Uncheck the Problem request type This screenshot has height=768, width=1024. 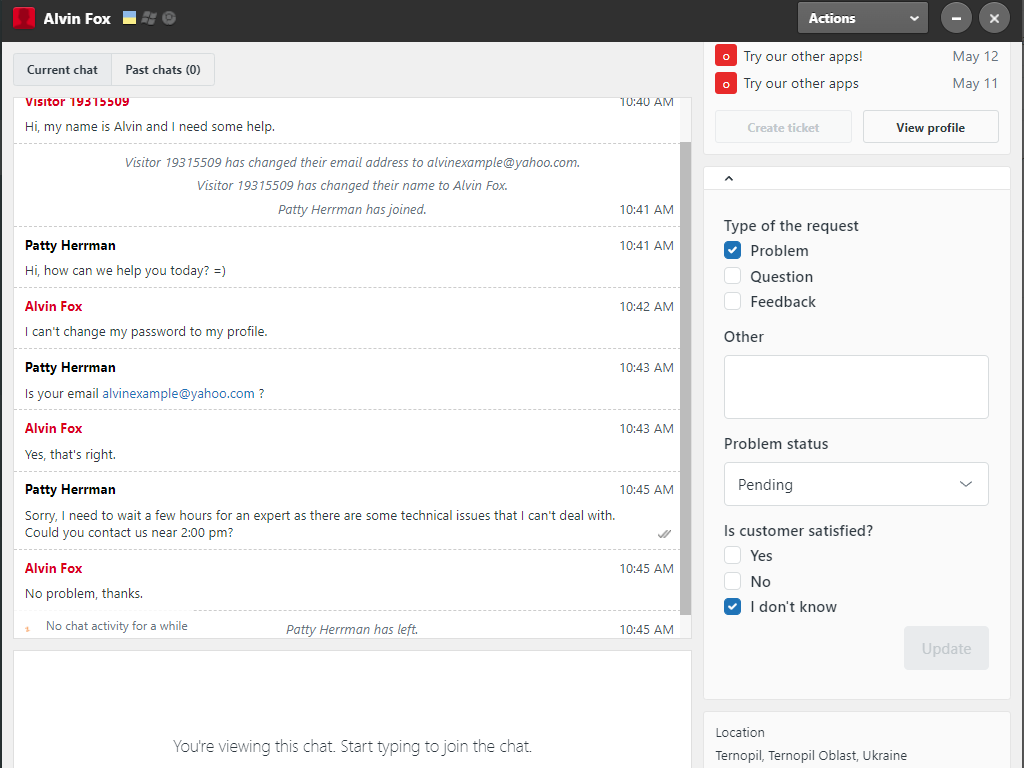733,251
